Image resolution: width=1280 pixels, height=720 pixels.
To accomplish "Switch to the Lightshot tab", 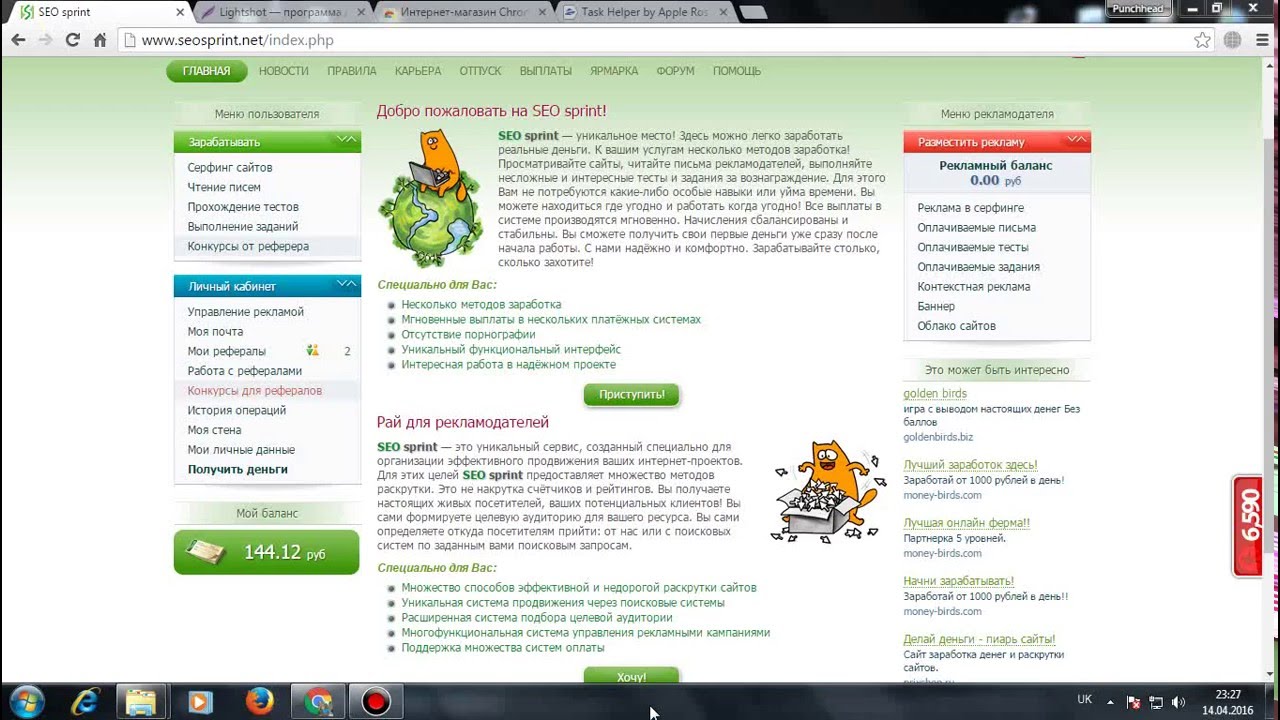I will pyautogui.click(x=283, y=12).
